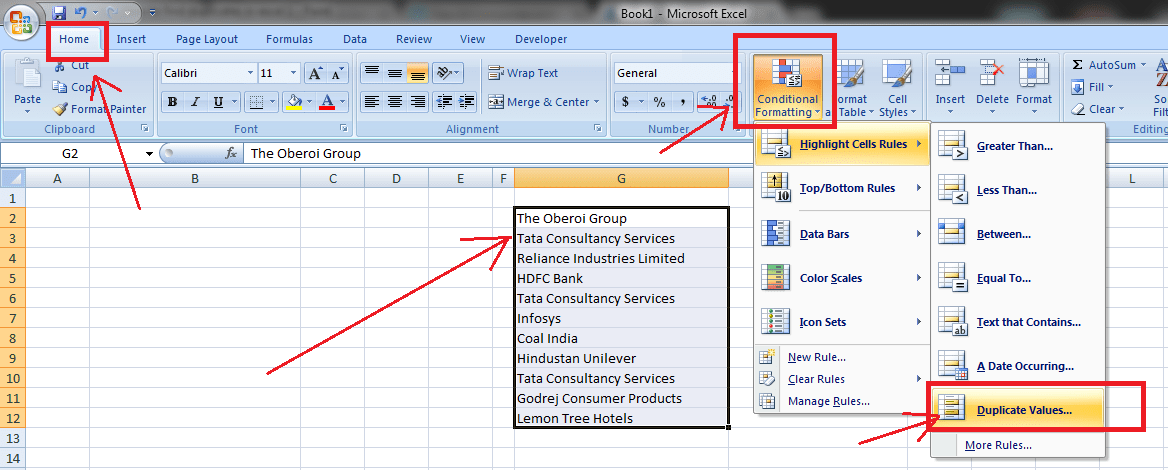This screenshot has width=1168, height=470.
Task: Switch to the Insert tab
Action: [131, 39]
